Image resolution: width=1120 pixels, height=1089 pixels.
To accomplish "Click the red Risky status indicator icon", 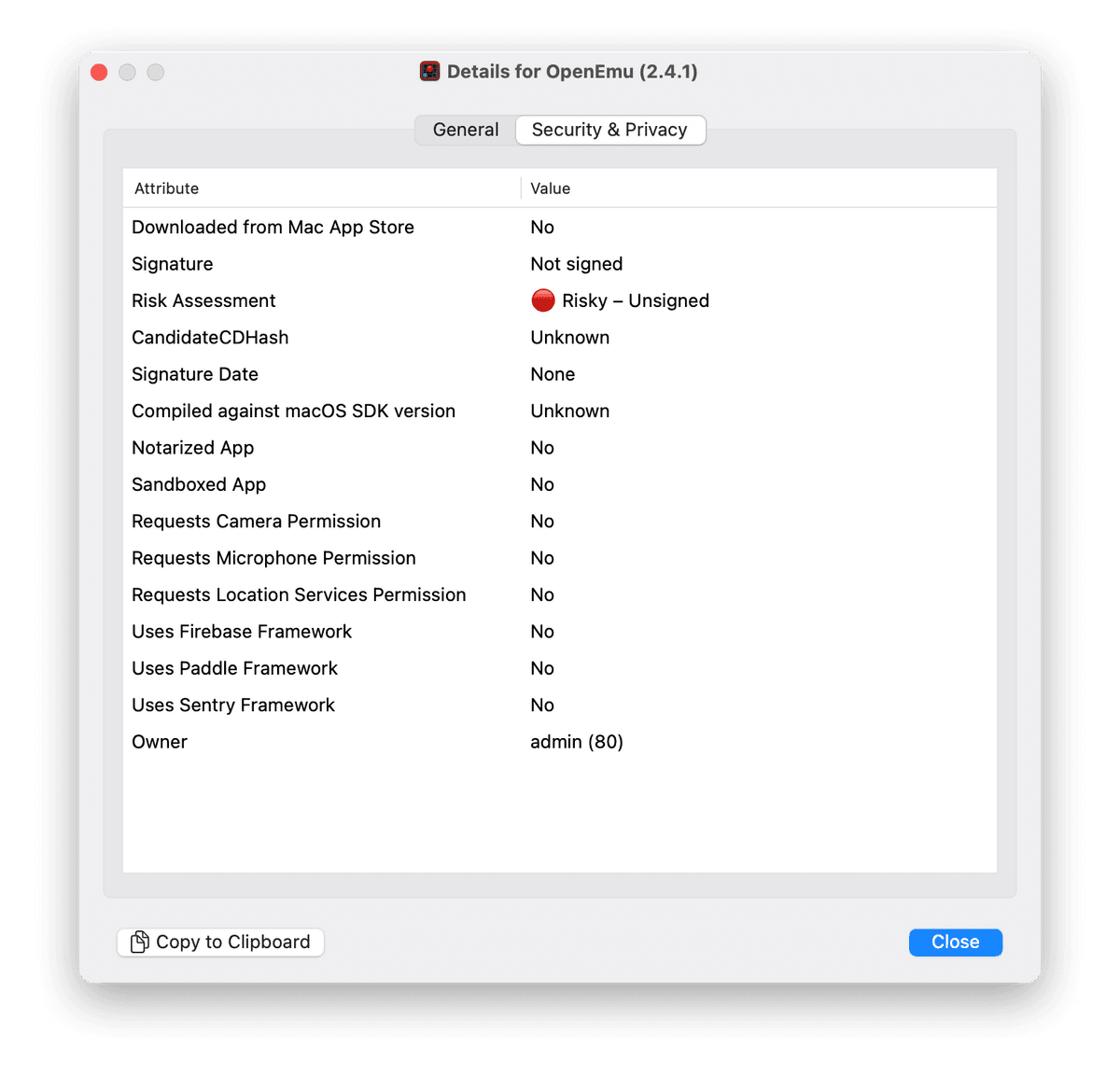I will pyautogui.click(x=542, y=300).
